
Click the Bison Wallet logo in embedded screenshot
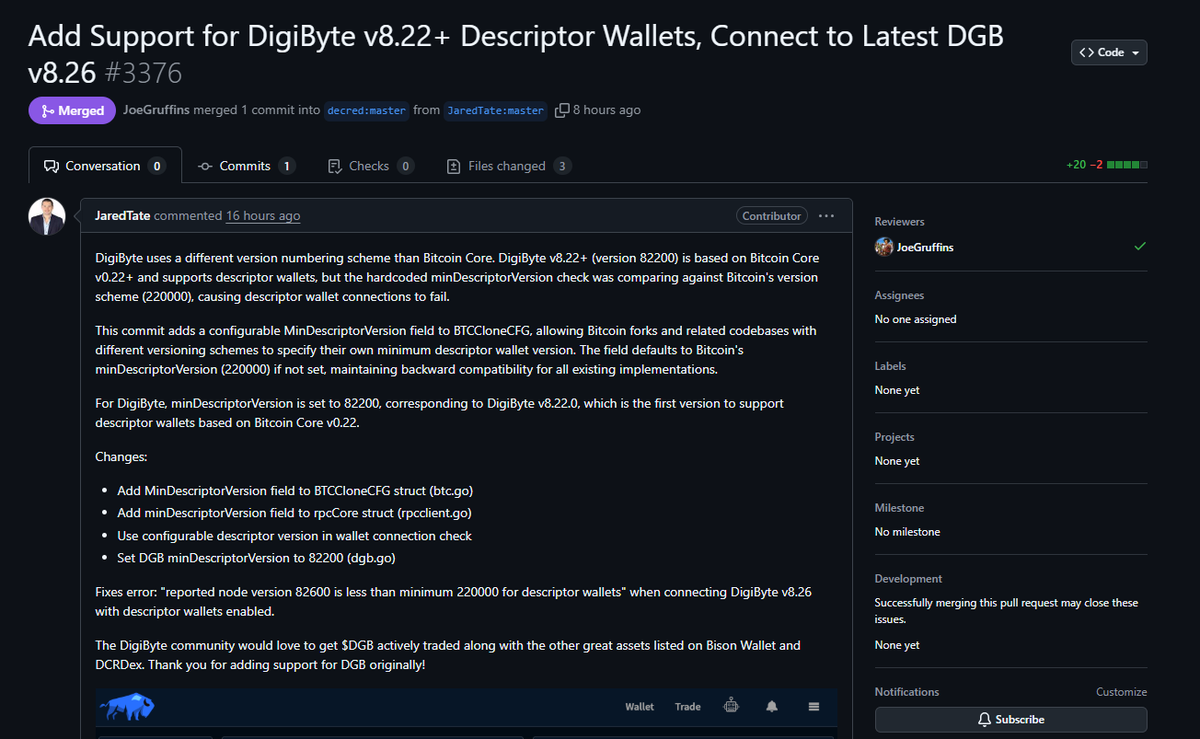tap(126, 708)
